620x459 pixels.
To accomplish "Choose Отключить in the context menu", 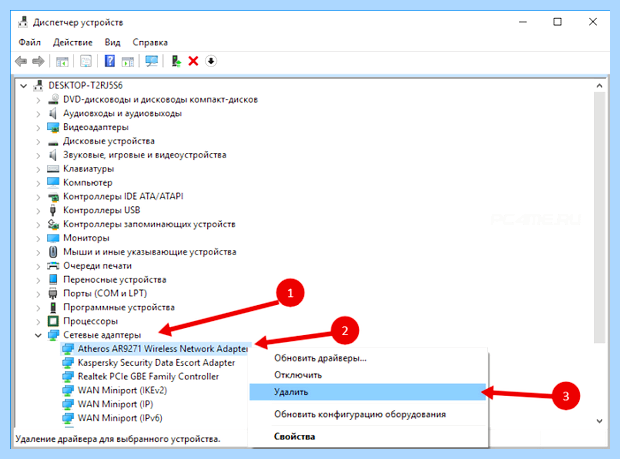I will click(368, 375).
